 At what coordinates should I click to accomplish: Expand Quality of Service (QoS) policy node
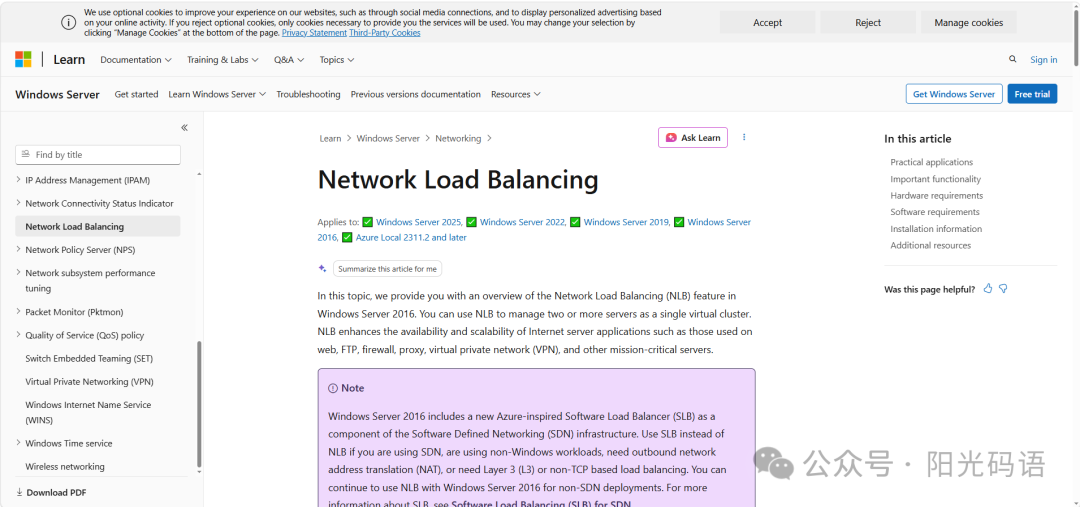19,335
